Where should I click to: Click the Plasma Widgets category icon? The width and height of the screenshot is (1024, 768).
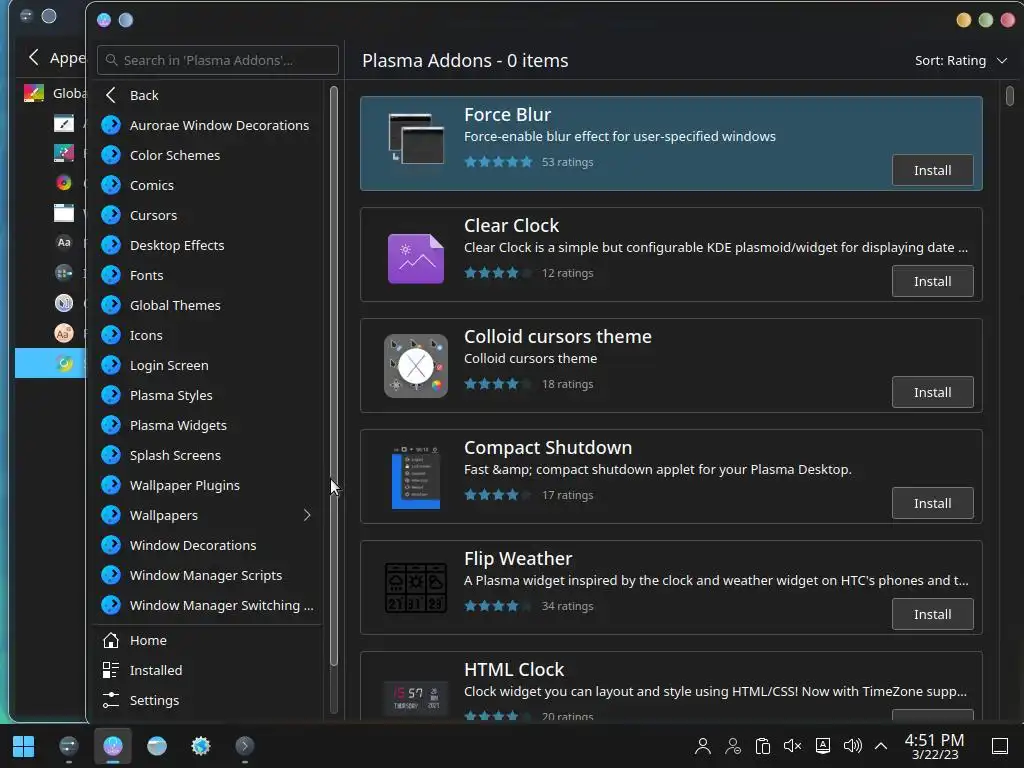111,426
